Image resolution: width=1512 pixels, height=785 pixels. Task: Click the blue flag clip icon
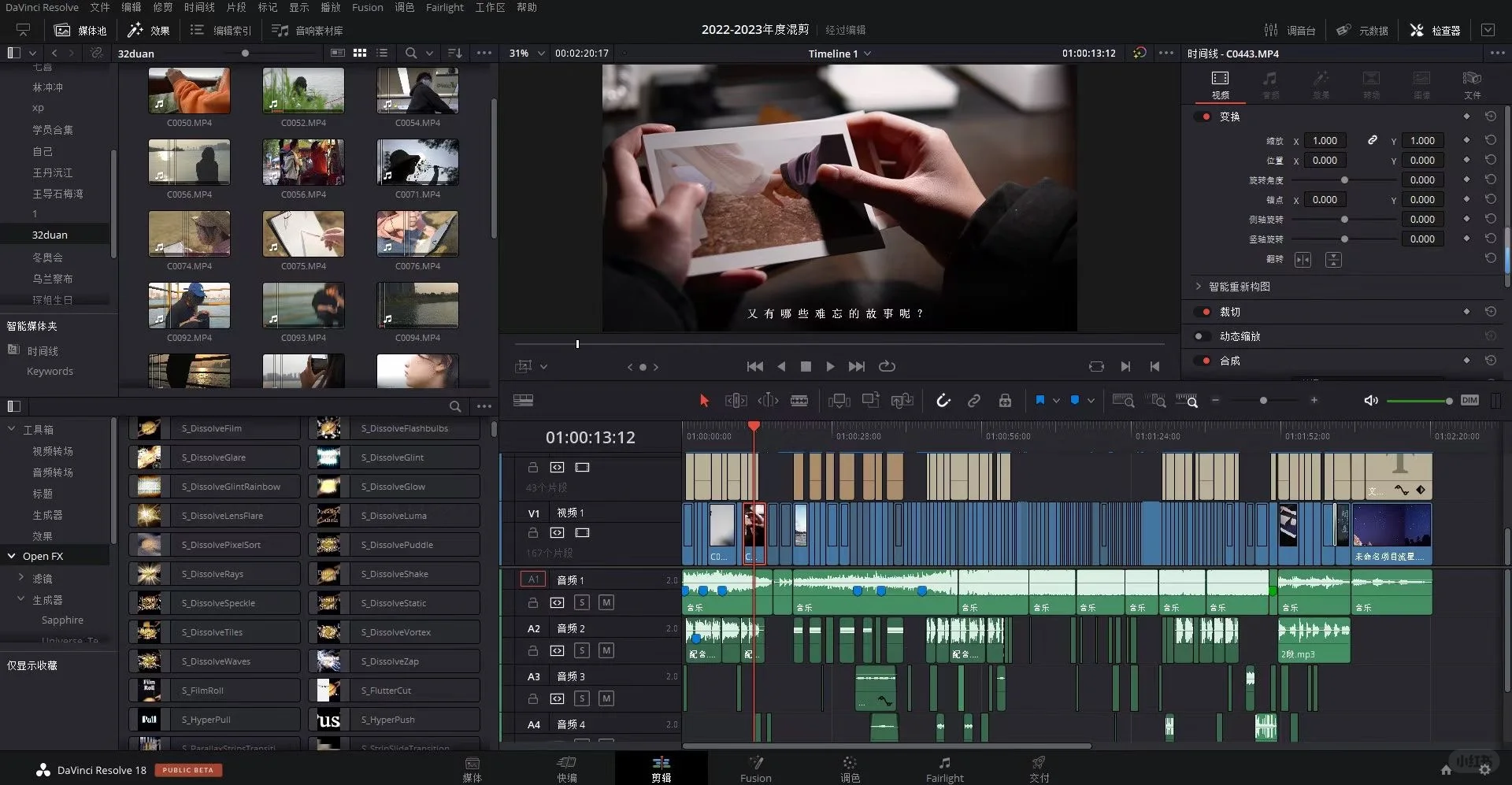[1039, 401]
